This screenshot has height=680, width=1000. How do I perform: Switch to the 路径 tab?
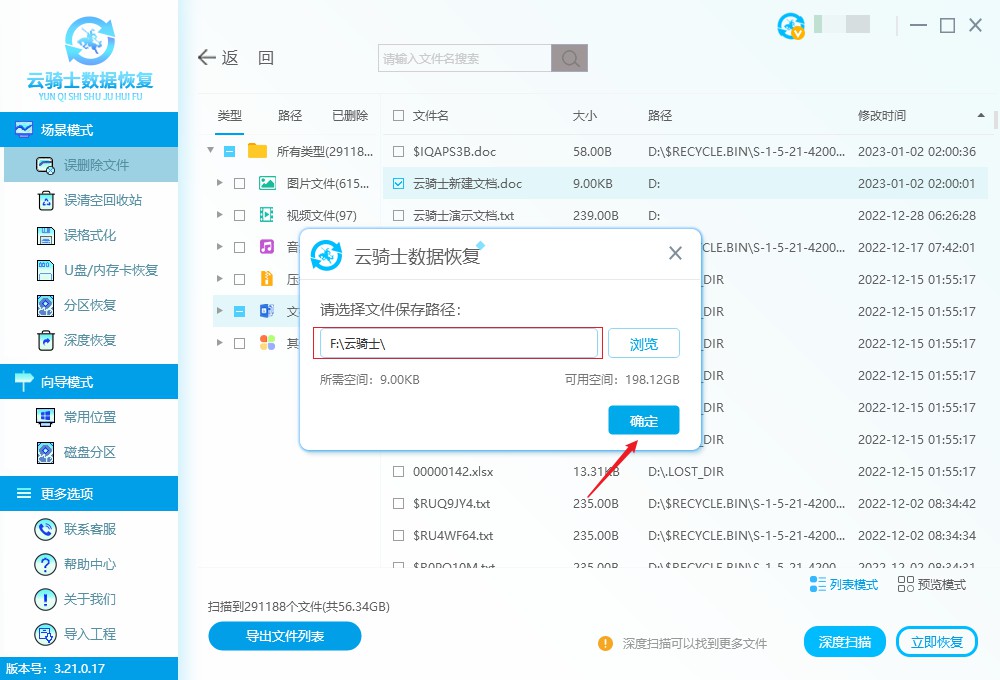pos(289,115)
